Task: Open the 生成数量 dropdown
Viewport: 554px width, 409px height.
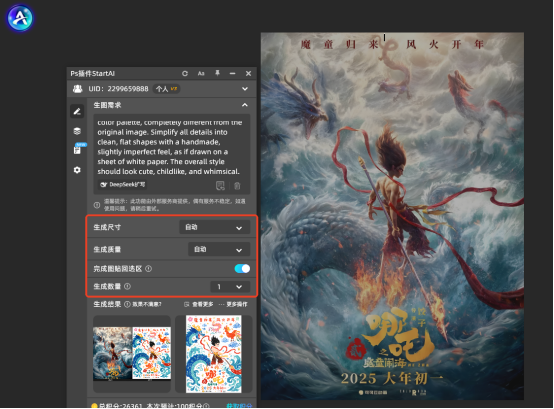Action: [x=230, y=287]
